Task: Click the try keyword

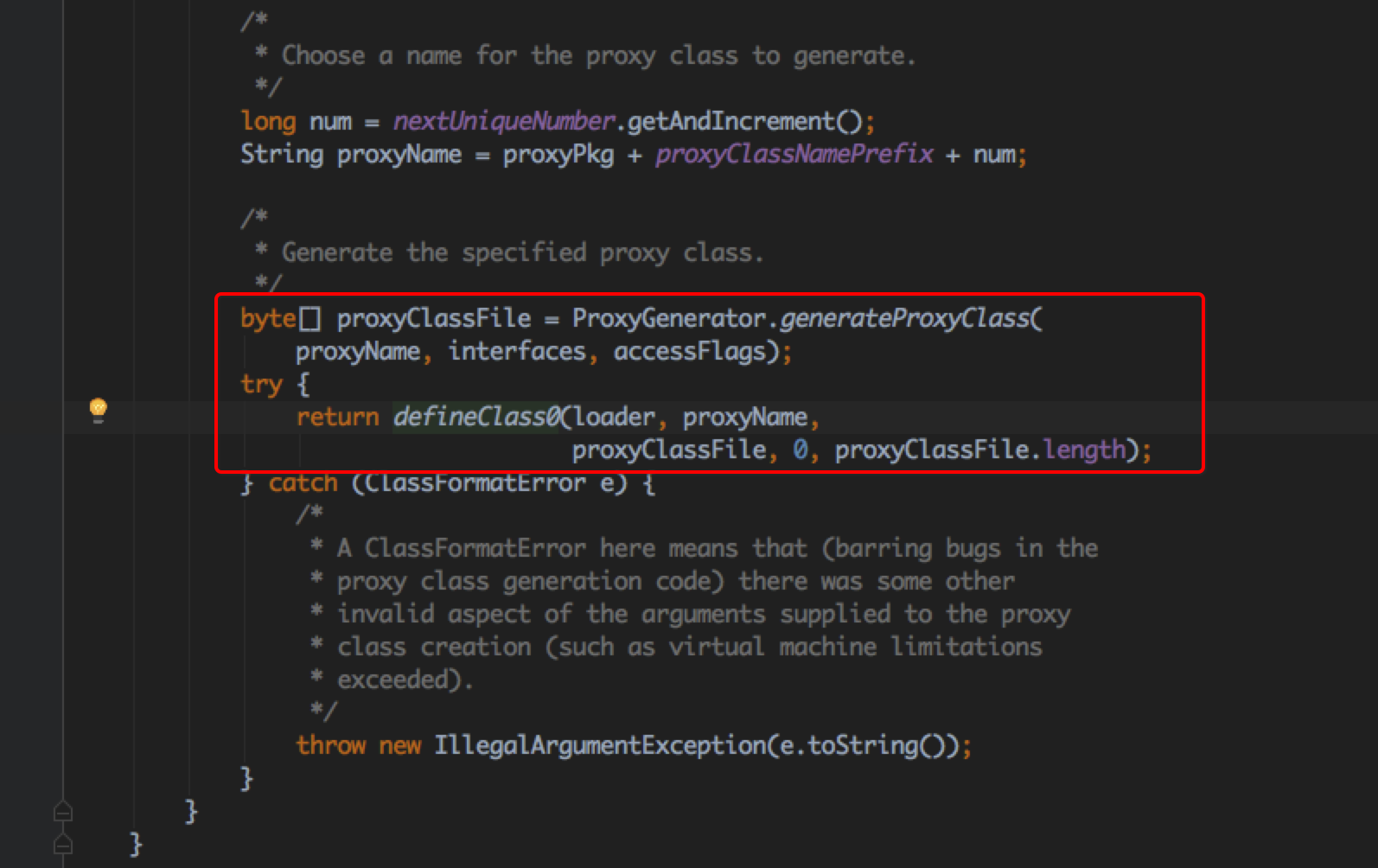Action: pyautogui.click(x=261, y=384)
